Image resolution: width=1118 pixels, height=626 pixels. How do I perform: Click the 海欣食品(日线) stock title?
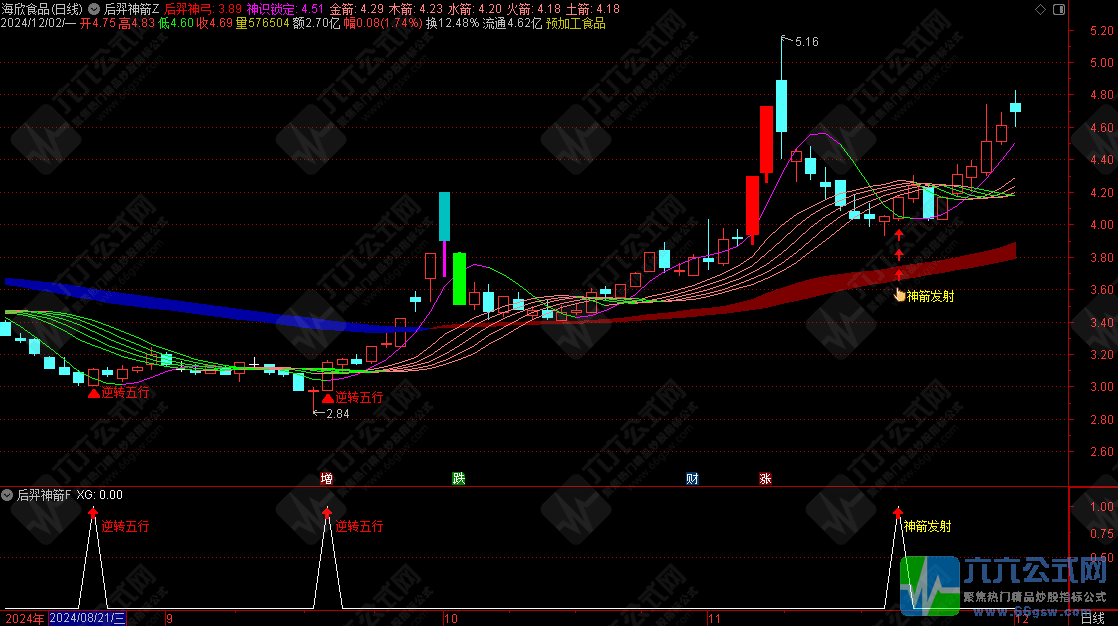(42, 9)
